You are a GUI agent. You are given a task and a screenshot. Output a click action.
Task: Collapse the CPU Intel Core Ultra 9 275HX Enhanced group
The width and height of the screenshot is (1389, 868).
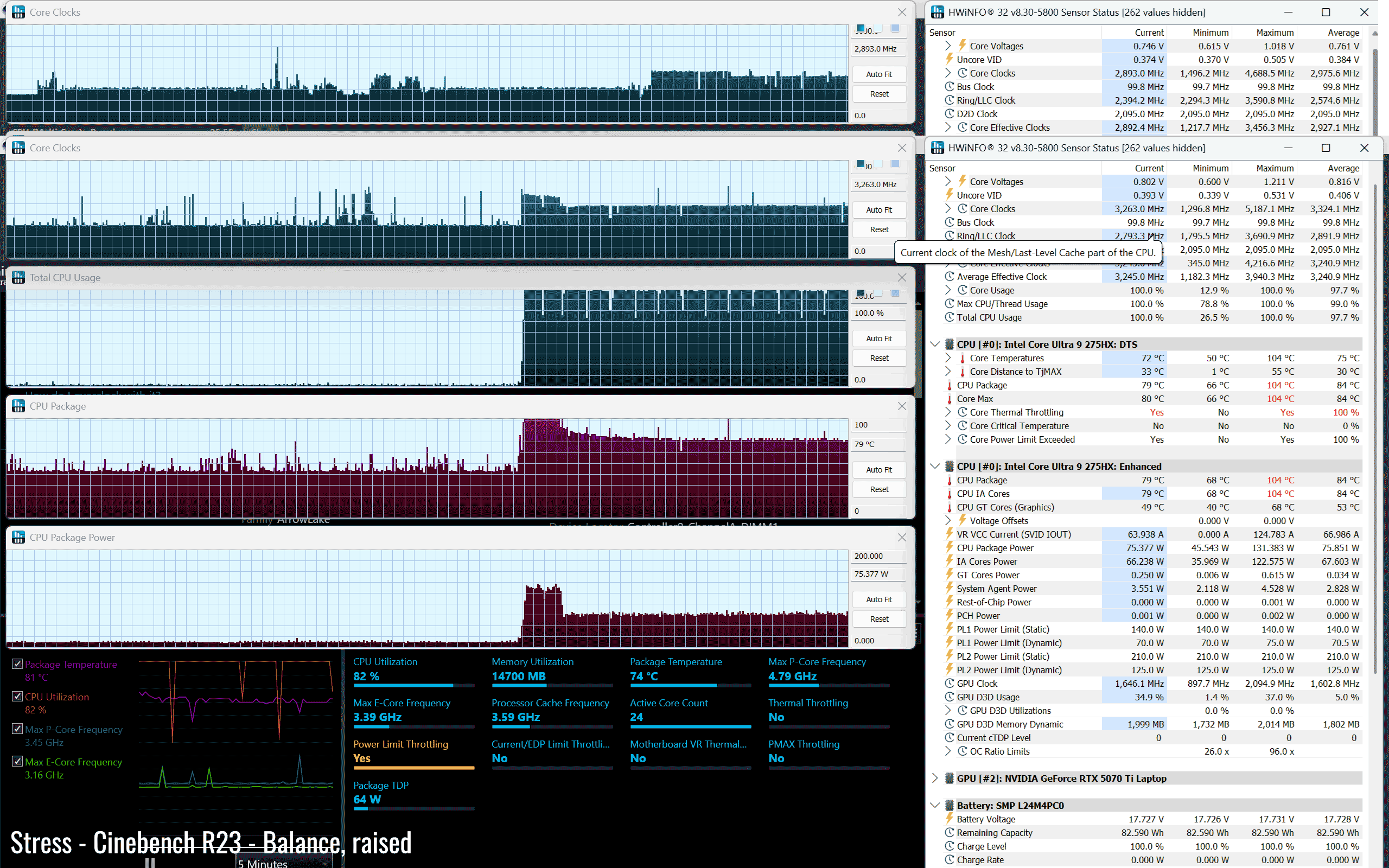935,466
